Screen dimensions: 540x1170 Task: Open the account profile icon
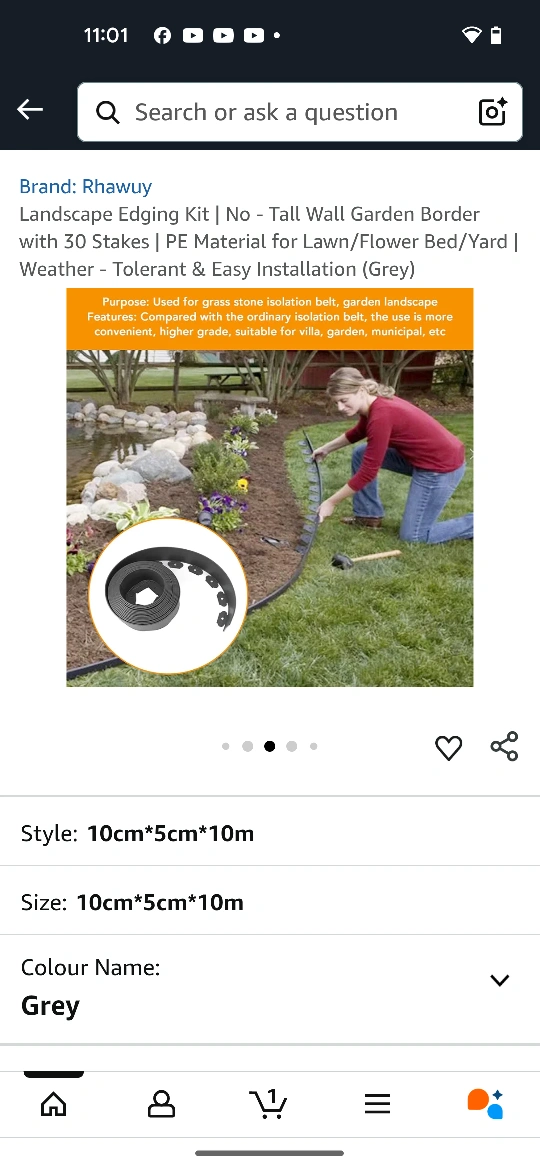[x=161, y=1104]
